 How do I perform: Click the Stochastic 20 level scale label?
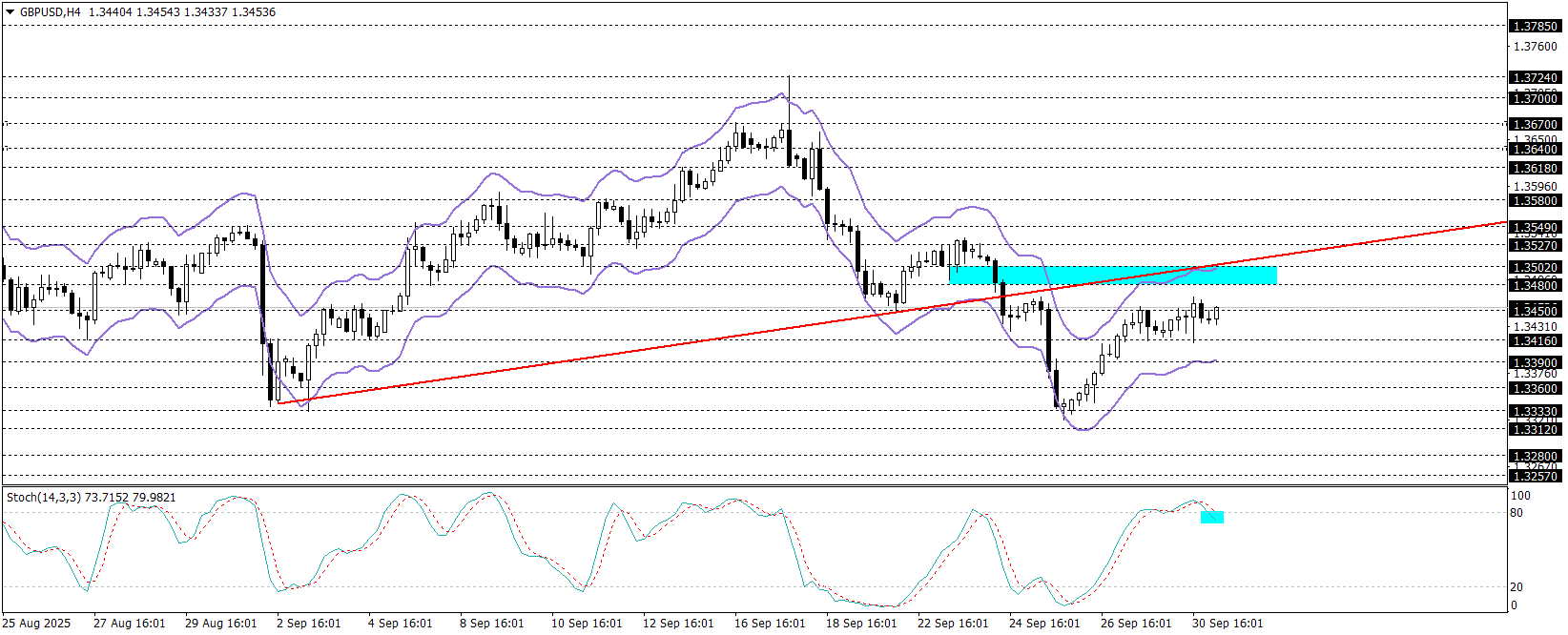point(1516,587)
